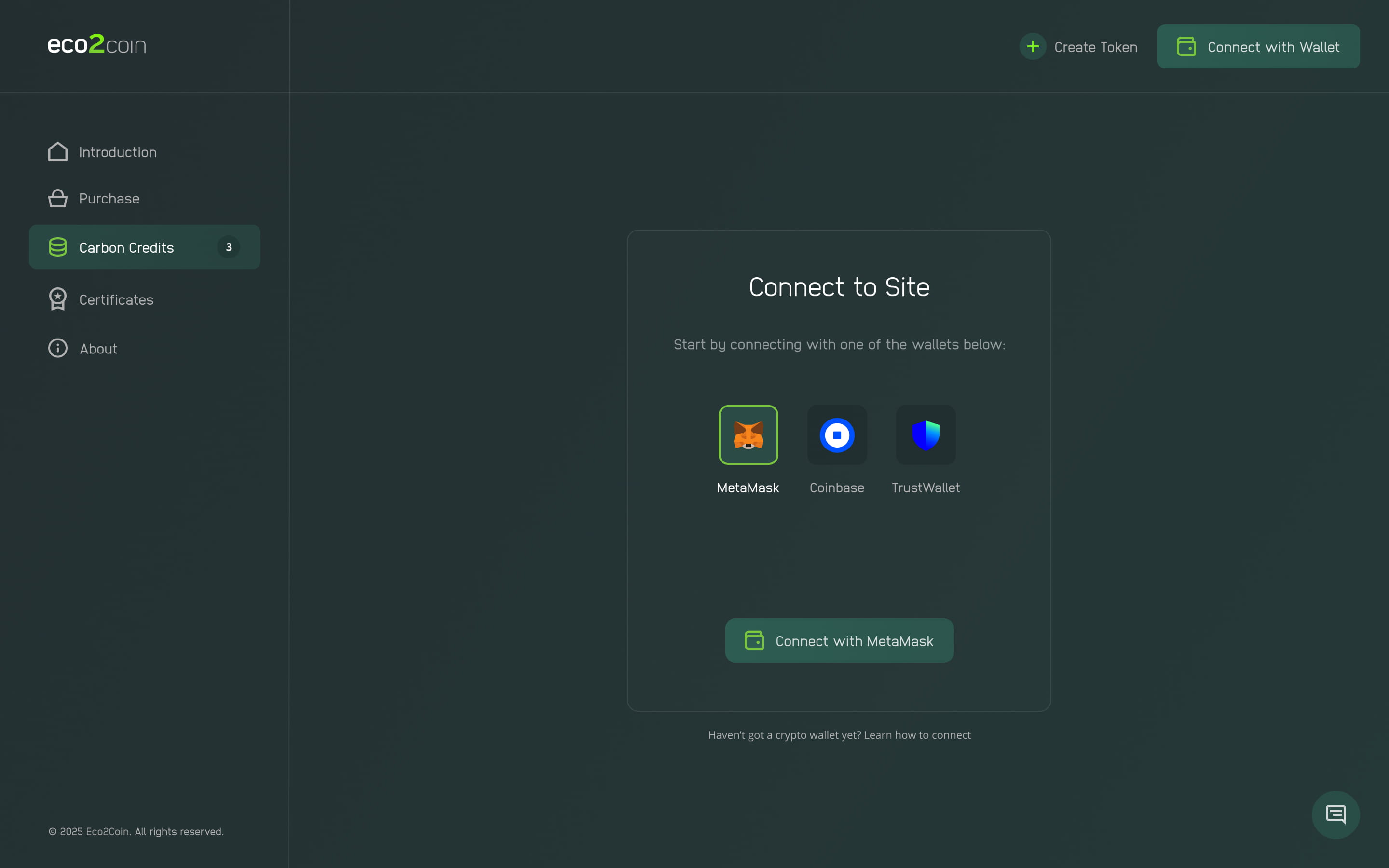
Task: Click the About info circle icon
Action: 58,348
